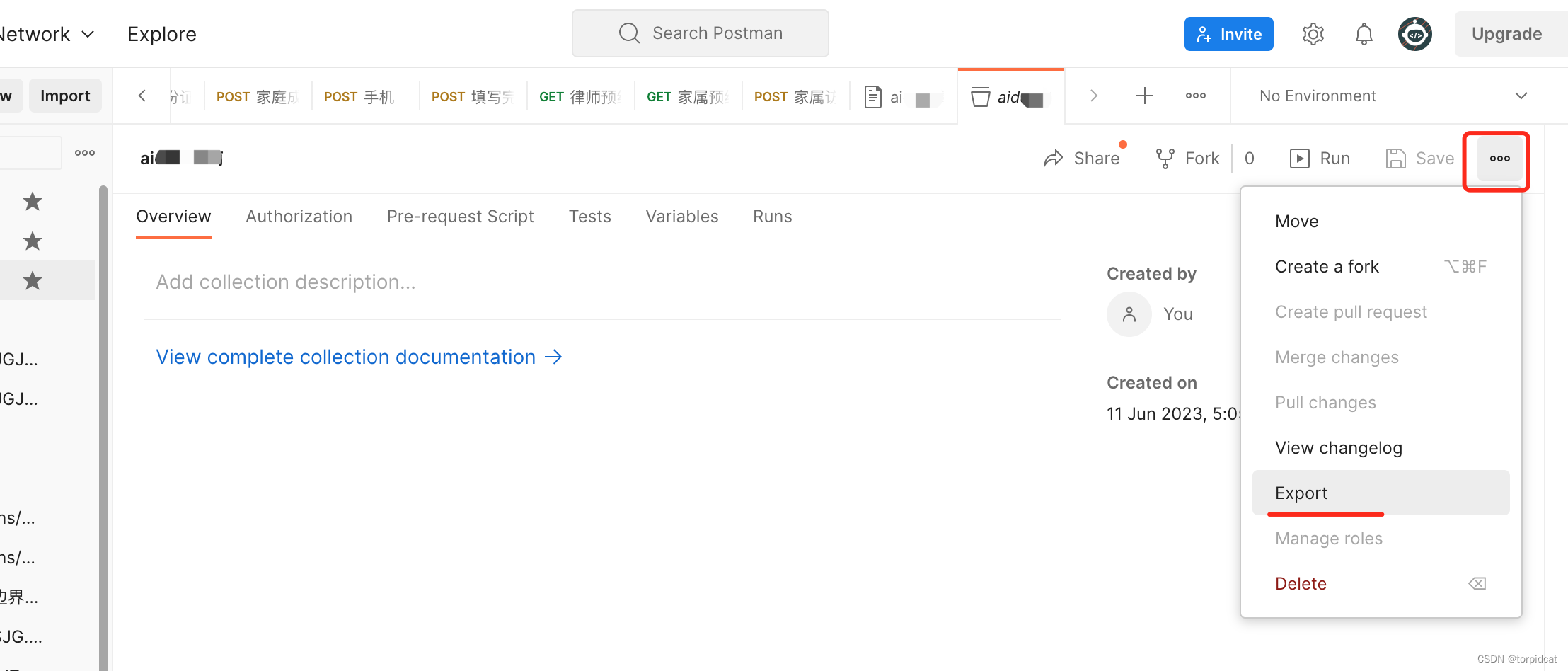Click Explore in the header
Image resolution: width=1568 pixels, height=671 pixels.
click(x=162, y=34)
